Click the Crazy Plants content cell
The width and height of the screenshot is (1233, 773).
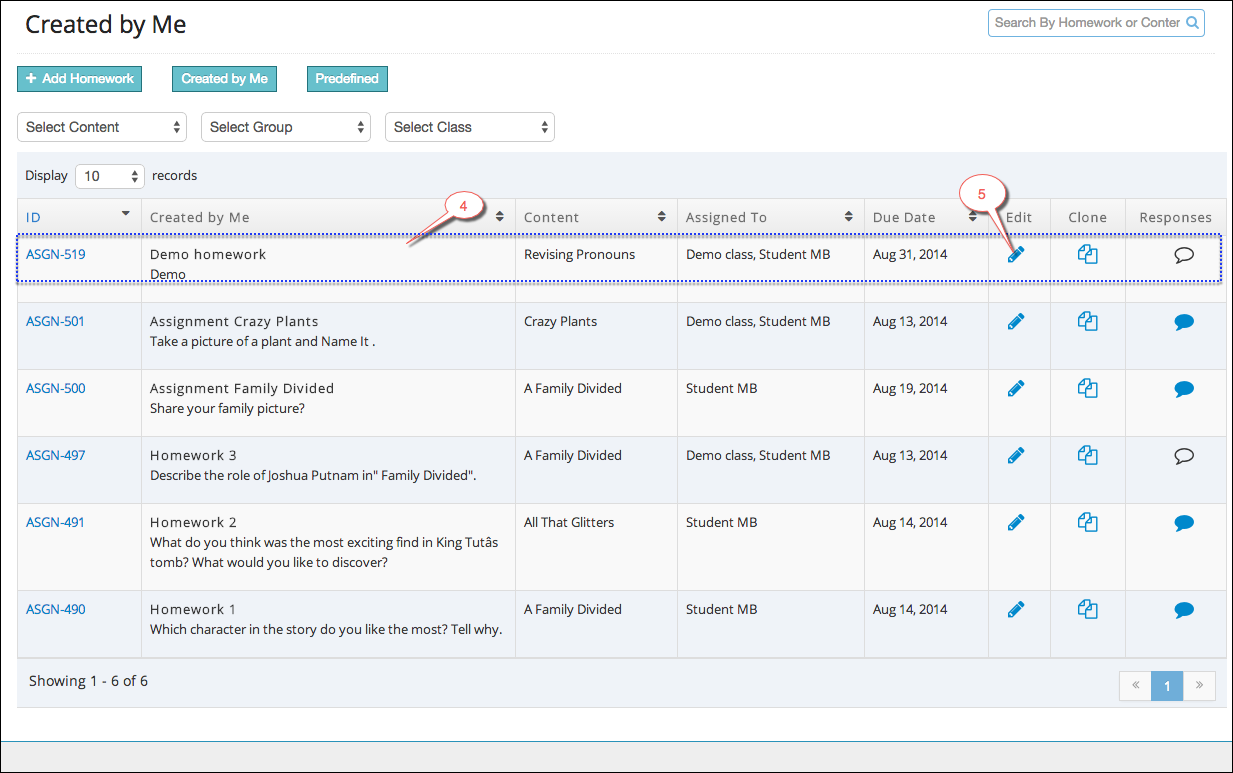[x=561, y=321]
